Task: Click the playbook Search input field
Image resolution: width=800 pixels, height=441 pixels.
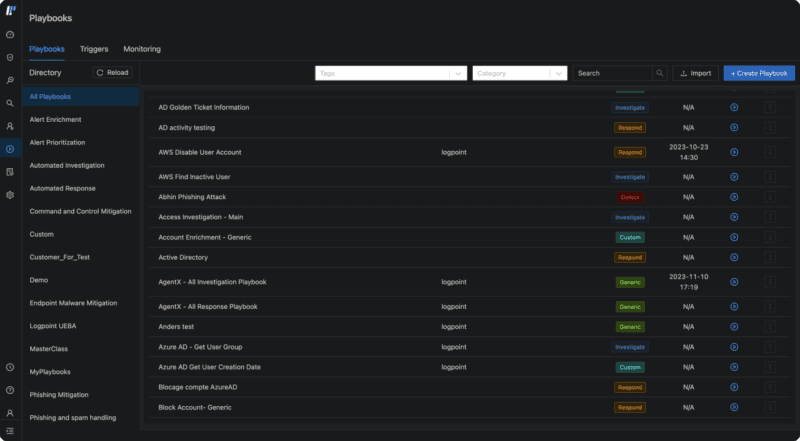Action: [612, 73]
